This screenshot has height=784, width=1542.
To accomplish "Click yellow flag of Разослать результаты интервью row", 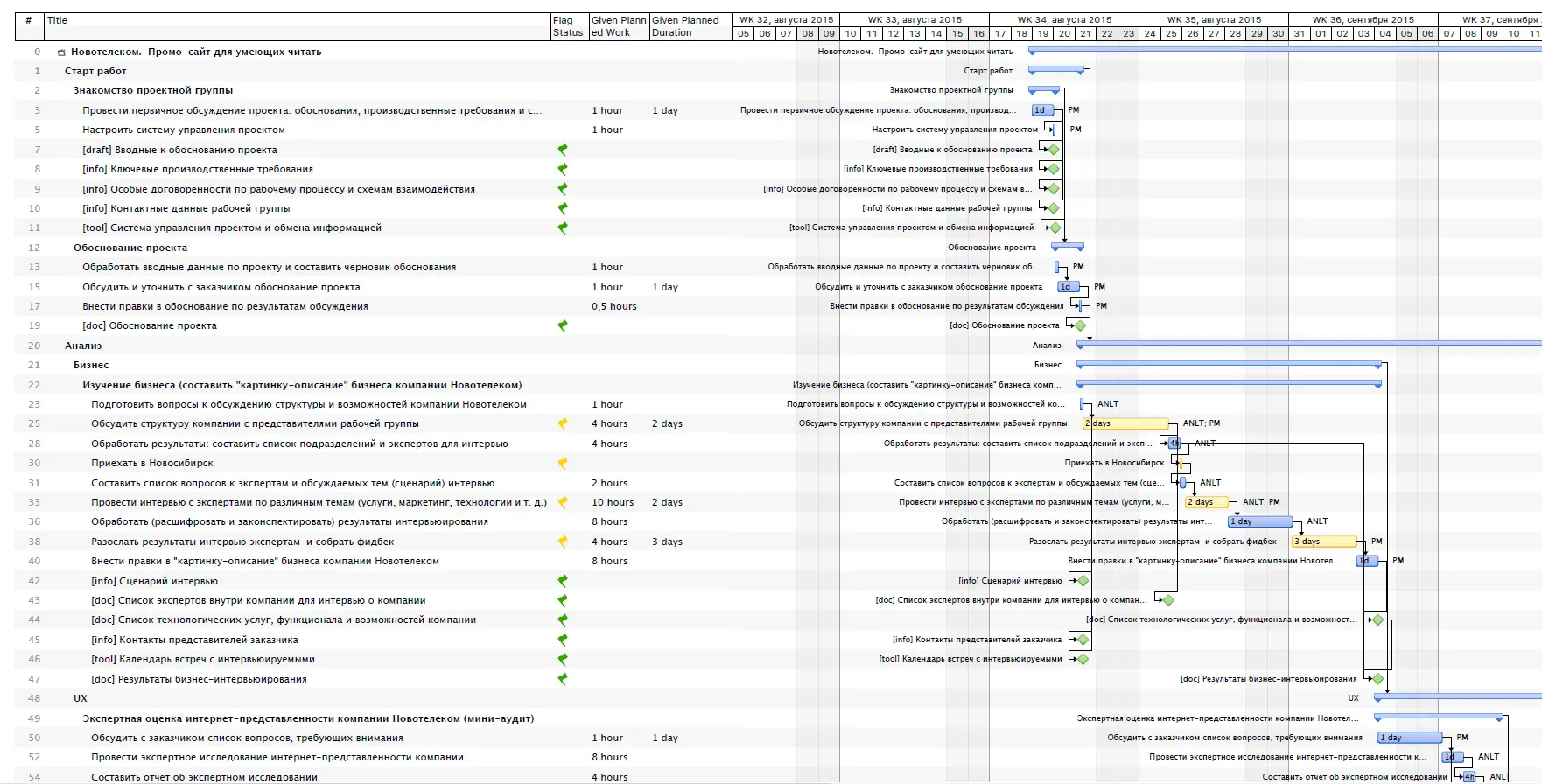I will (563, 542).
